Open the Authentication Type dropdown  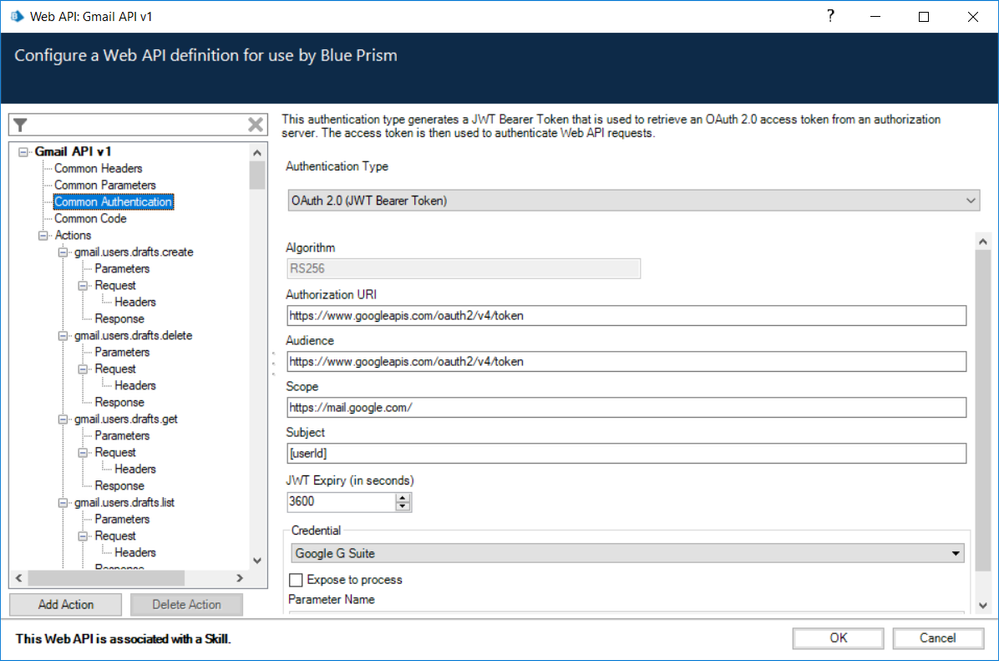[632, 201]
